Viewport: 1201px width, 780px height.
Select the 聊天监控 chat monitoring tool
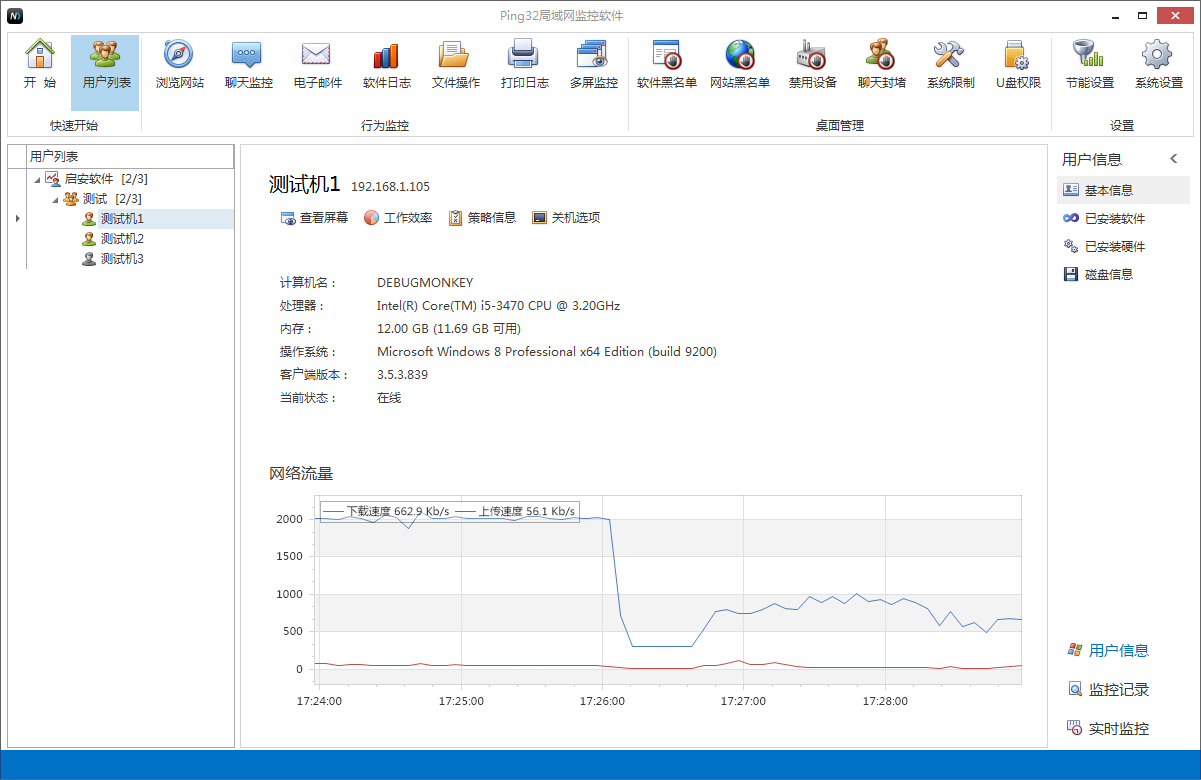pyautogui.click(x=247, y=65)
